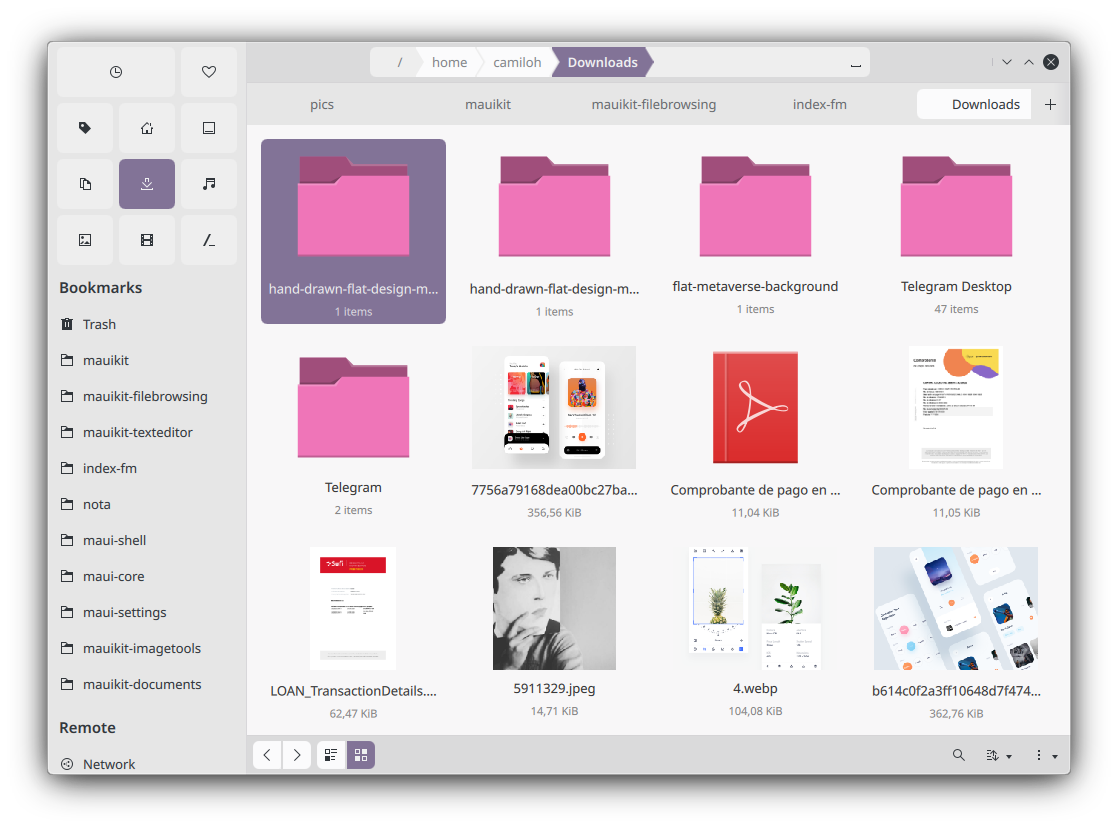Switch to grid view mode
Viewport: 1118px width, 828px height.
coord(361,755)
